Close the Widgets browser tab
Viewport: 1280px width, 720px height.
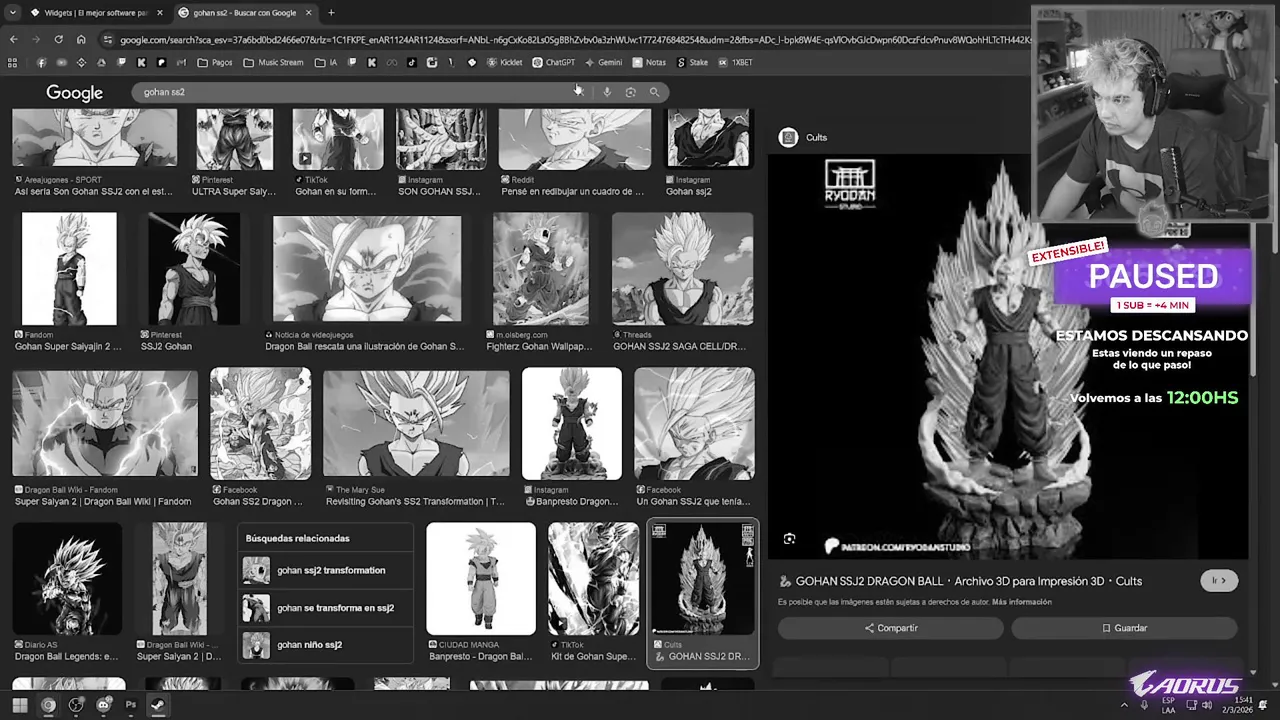(159, 13)
